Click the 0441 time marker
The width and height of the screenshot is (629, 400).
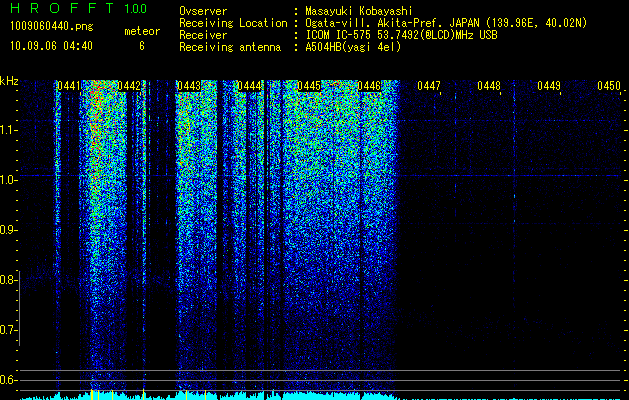click(69, 86)
